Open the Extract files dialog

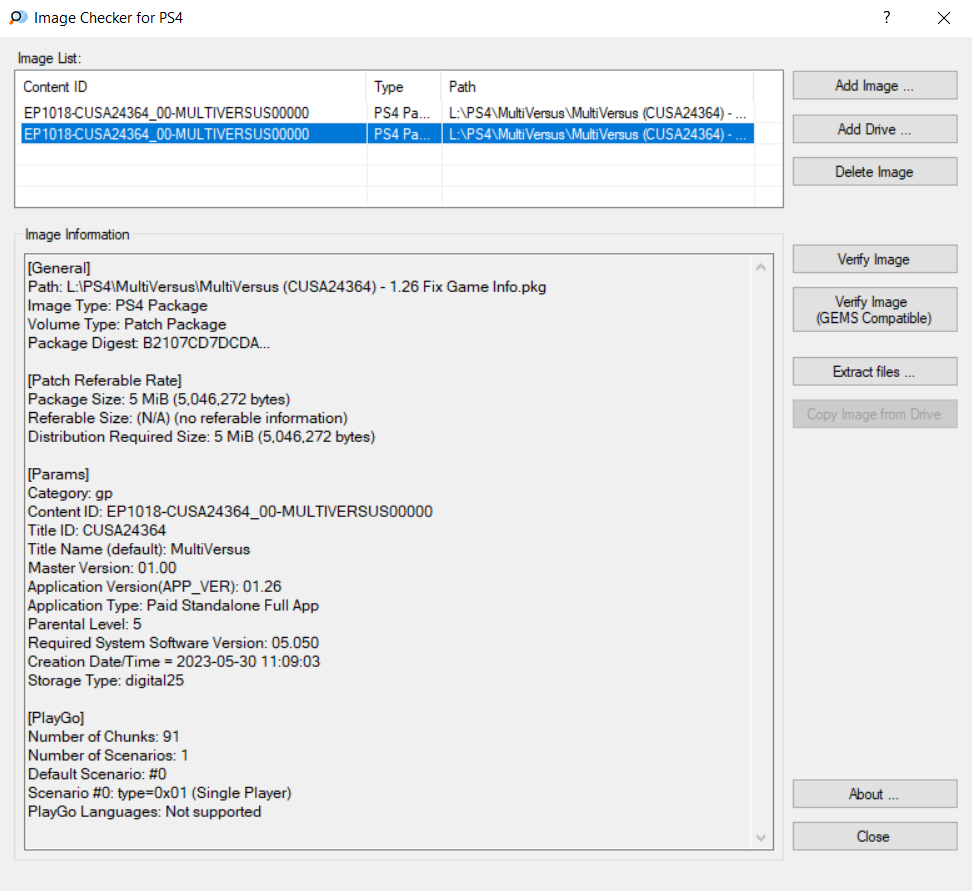874,372
